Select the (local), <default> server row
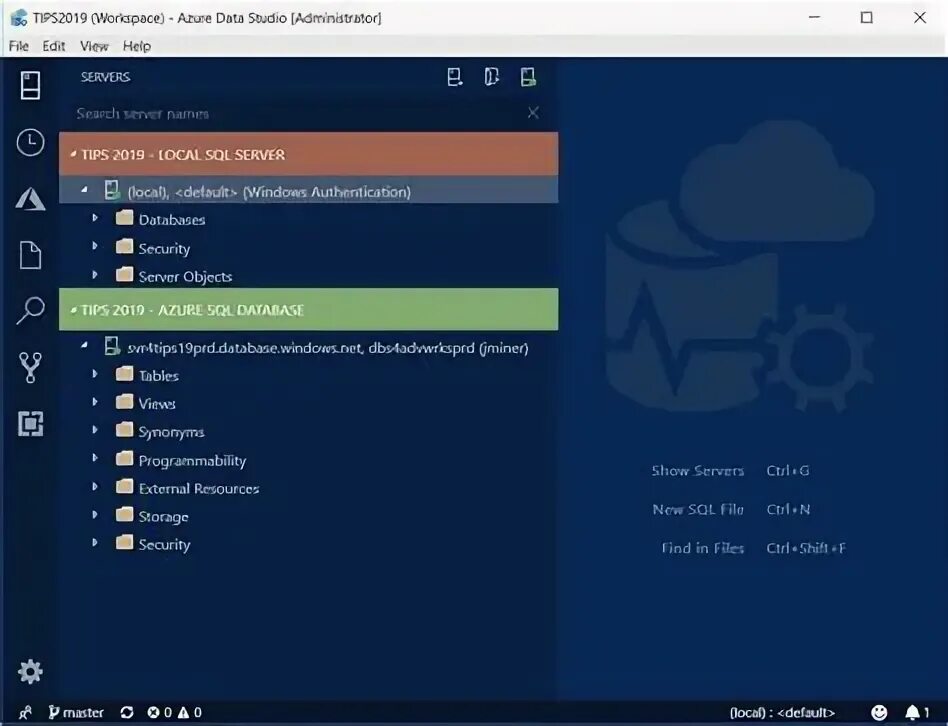 pyautogui.click(x=308, y=191)
